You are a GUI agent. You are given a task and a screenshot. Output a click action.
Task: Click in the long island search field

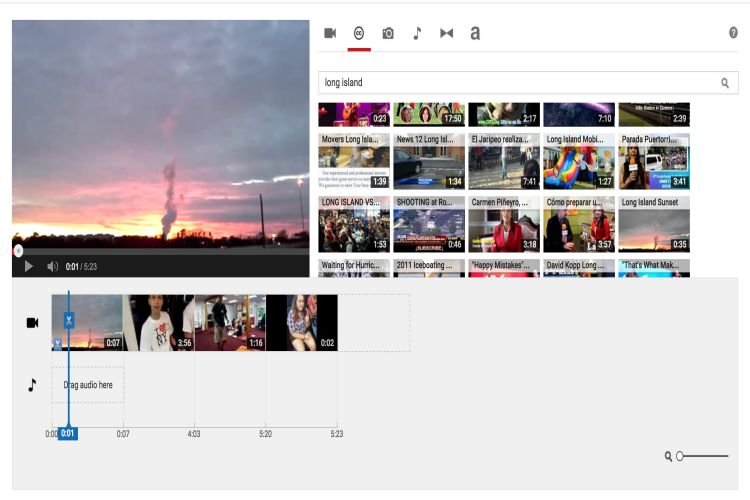[x=515, y=83]
